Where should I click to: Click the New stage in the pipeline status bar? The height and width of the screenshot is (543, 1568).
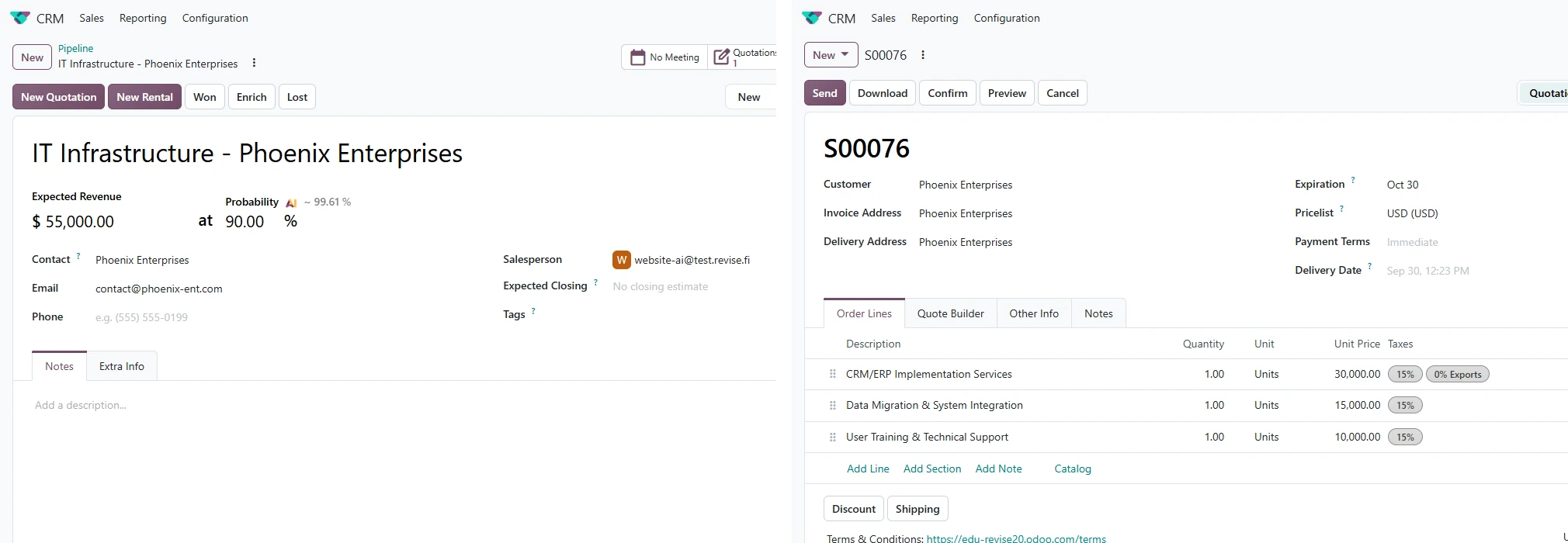[x=749, y=97]
